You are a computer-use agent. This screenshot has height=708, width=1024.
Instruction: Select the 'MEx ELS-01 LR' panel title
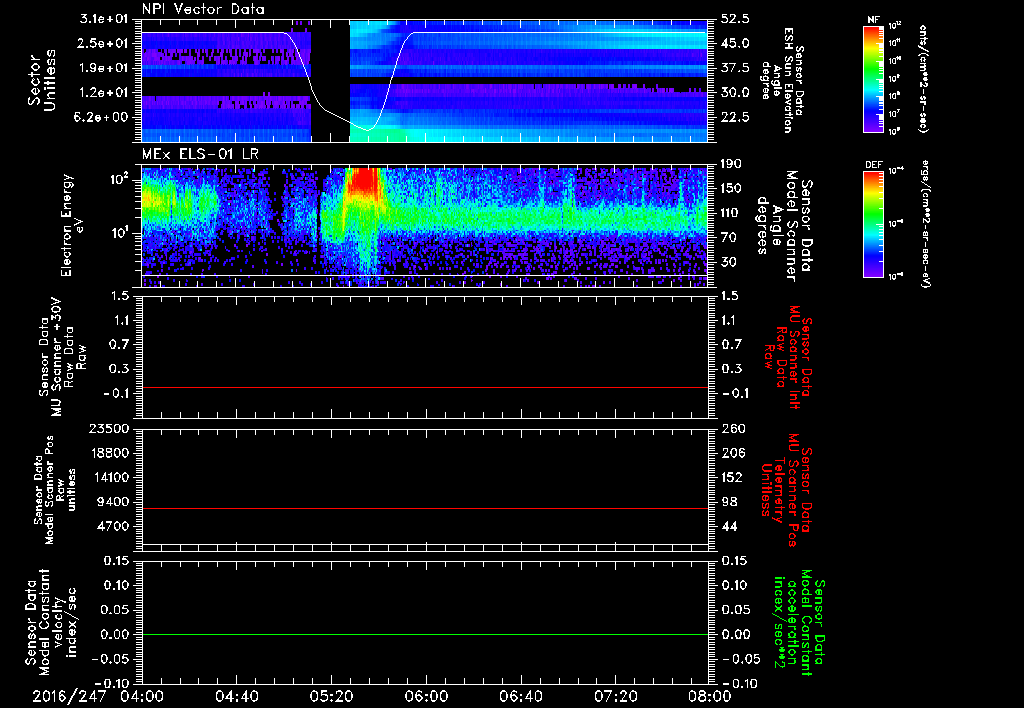coord(200,154)
